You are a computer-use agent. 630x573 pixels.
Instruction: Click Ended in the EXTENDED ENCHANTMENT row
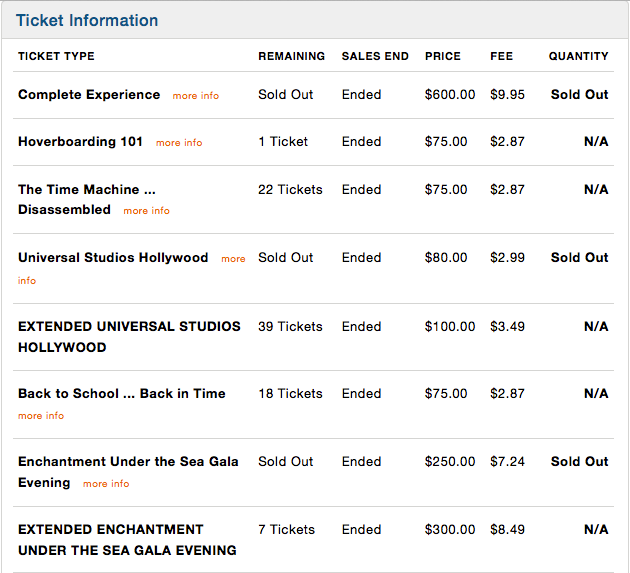point(361,529)
